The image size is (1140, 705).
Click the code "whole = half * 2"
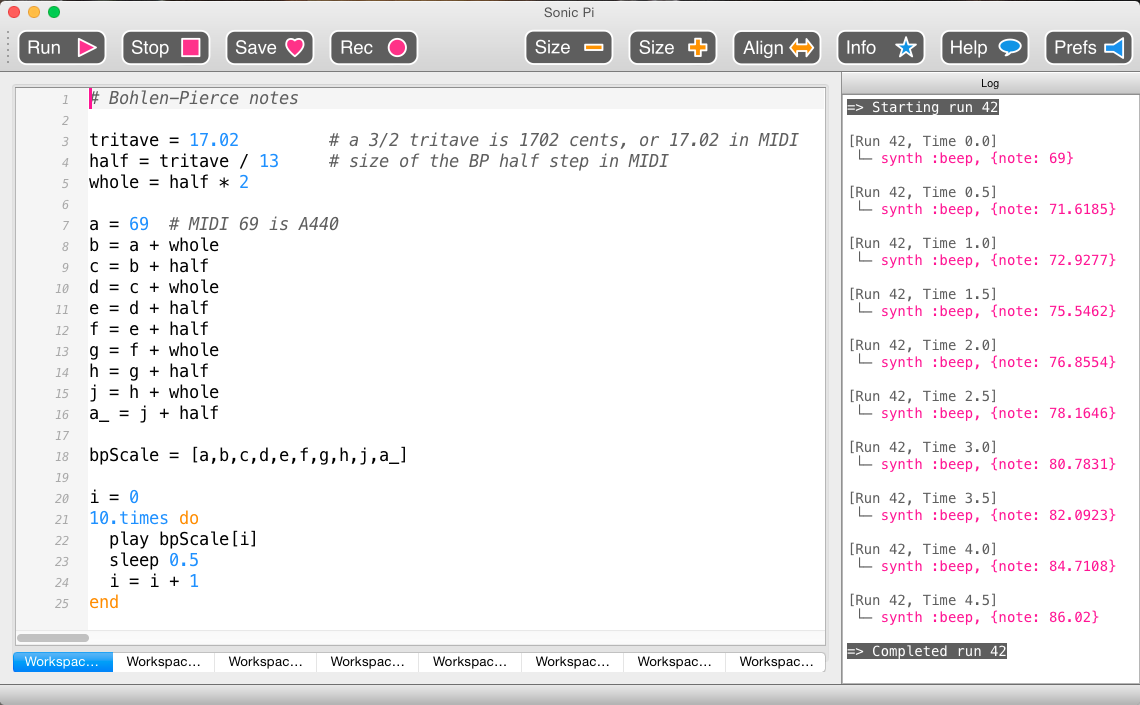point(169,182)
